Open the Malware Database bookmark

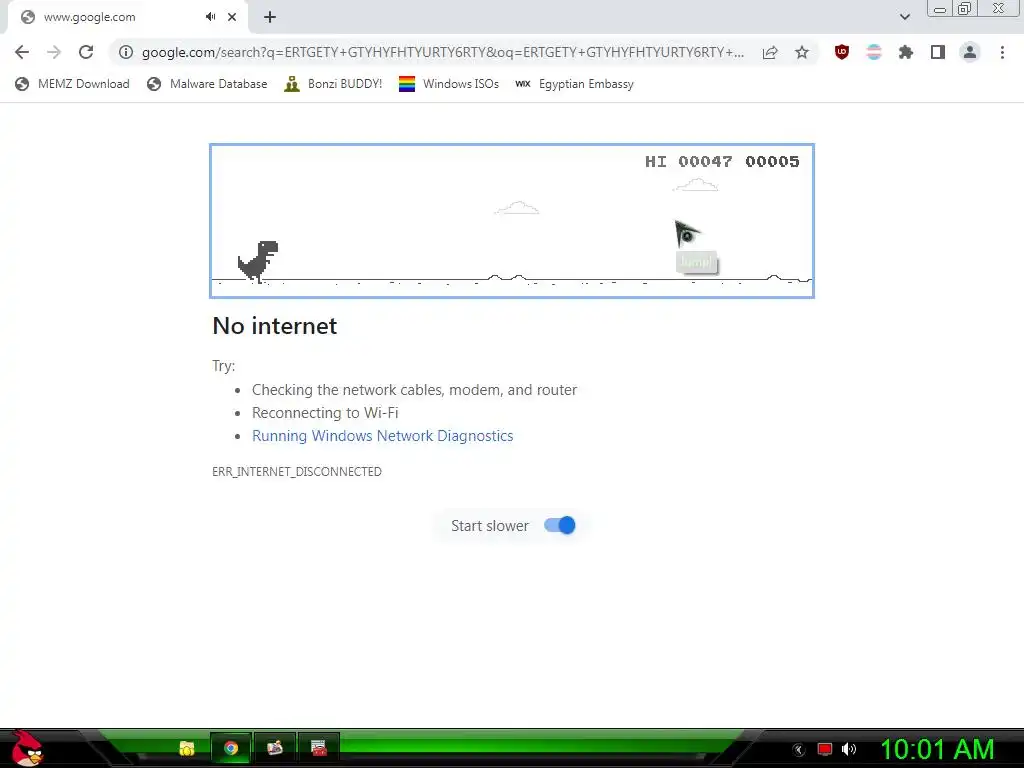207,84
